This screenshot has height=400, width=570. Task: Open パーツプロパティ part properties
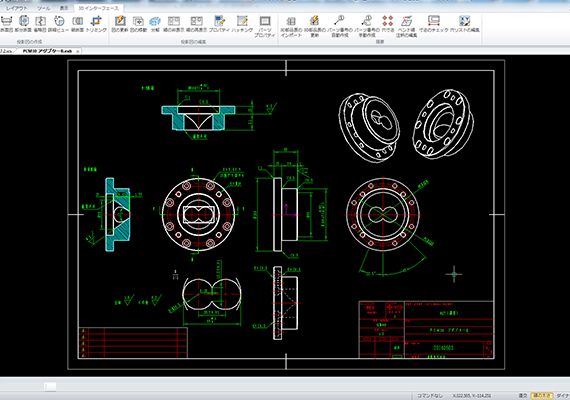coord(265,27)
